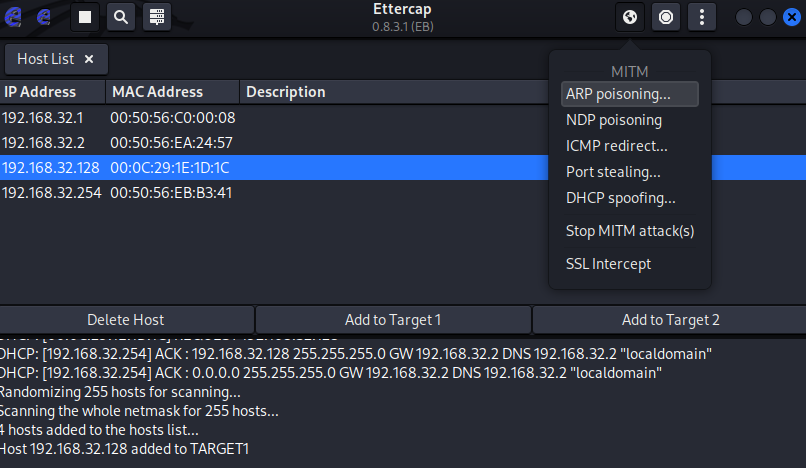
Task: Close the Host List tab
Action: click(x=89, y=59)
